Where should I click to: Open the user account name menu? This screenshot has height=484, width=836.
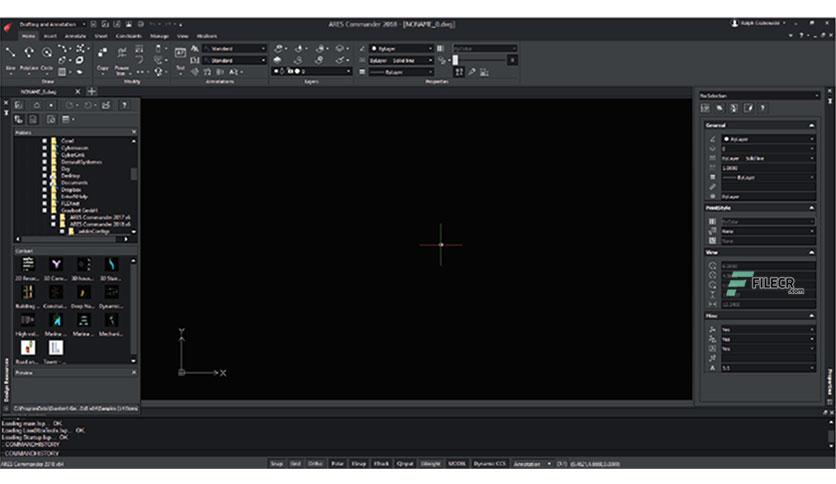(x=759, y=23)
